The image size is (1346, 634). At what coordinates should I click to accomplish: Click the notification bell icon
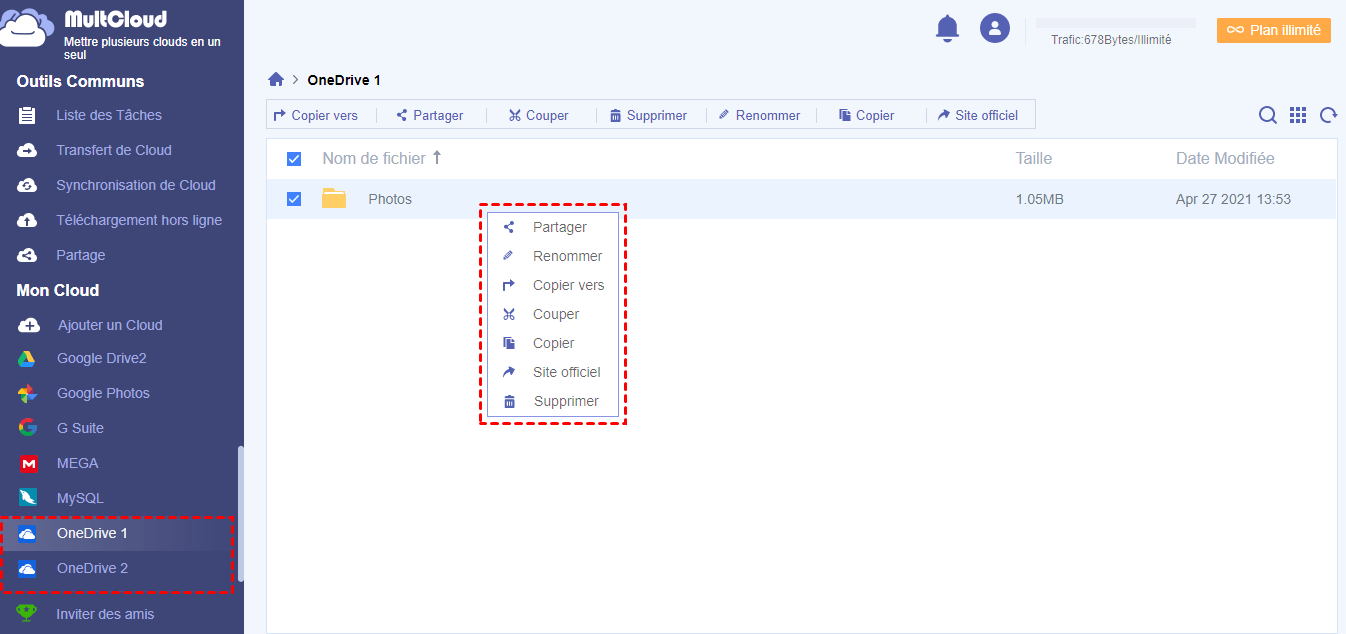pos(947,29)
